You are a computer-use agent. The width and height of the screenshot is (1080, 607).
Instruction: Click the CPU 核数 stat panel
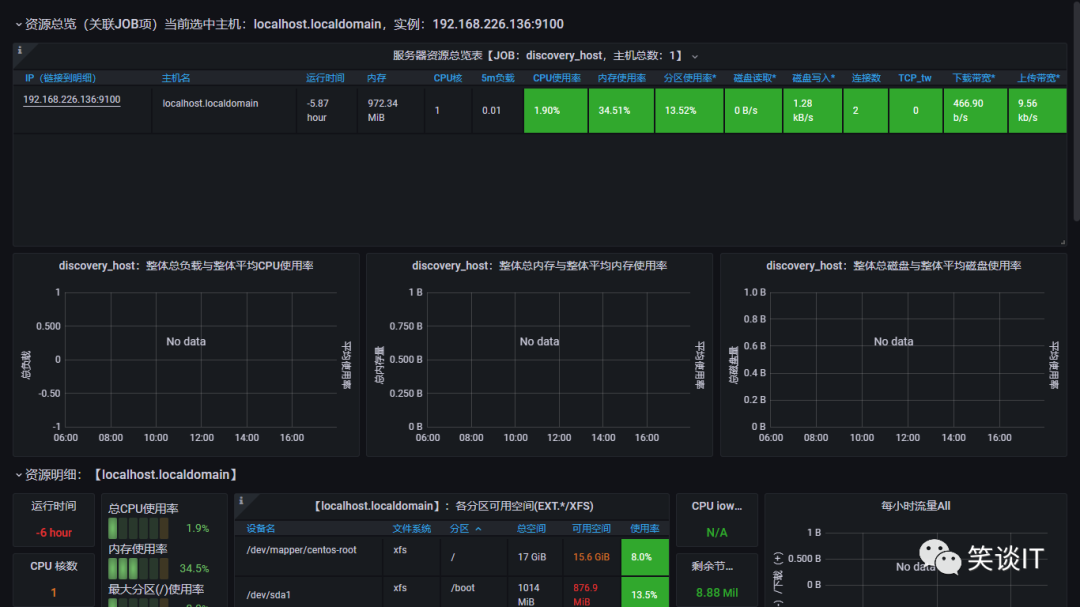coord(54,579)
